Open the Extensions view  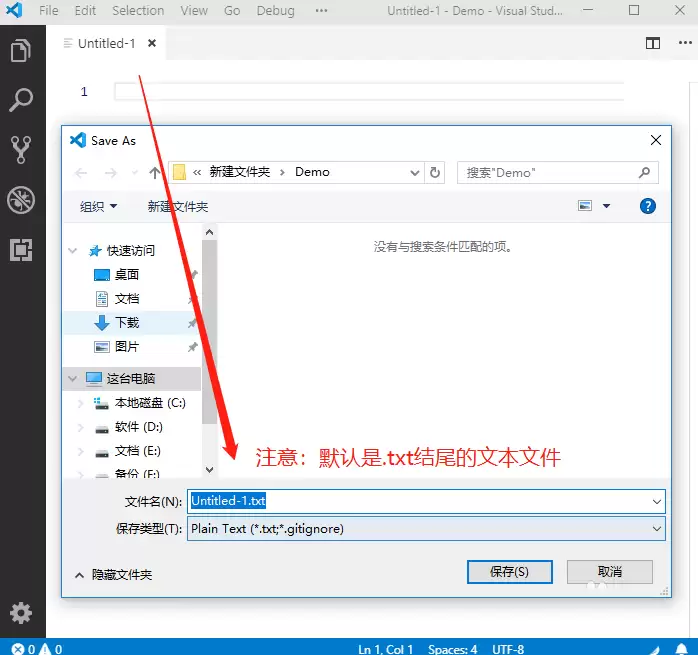click(x=21, y=249)
